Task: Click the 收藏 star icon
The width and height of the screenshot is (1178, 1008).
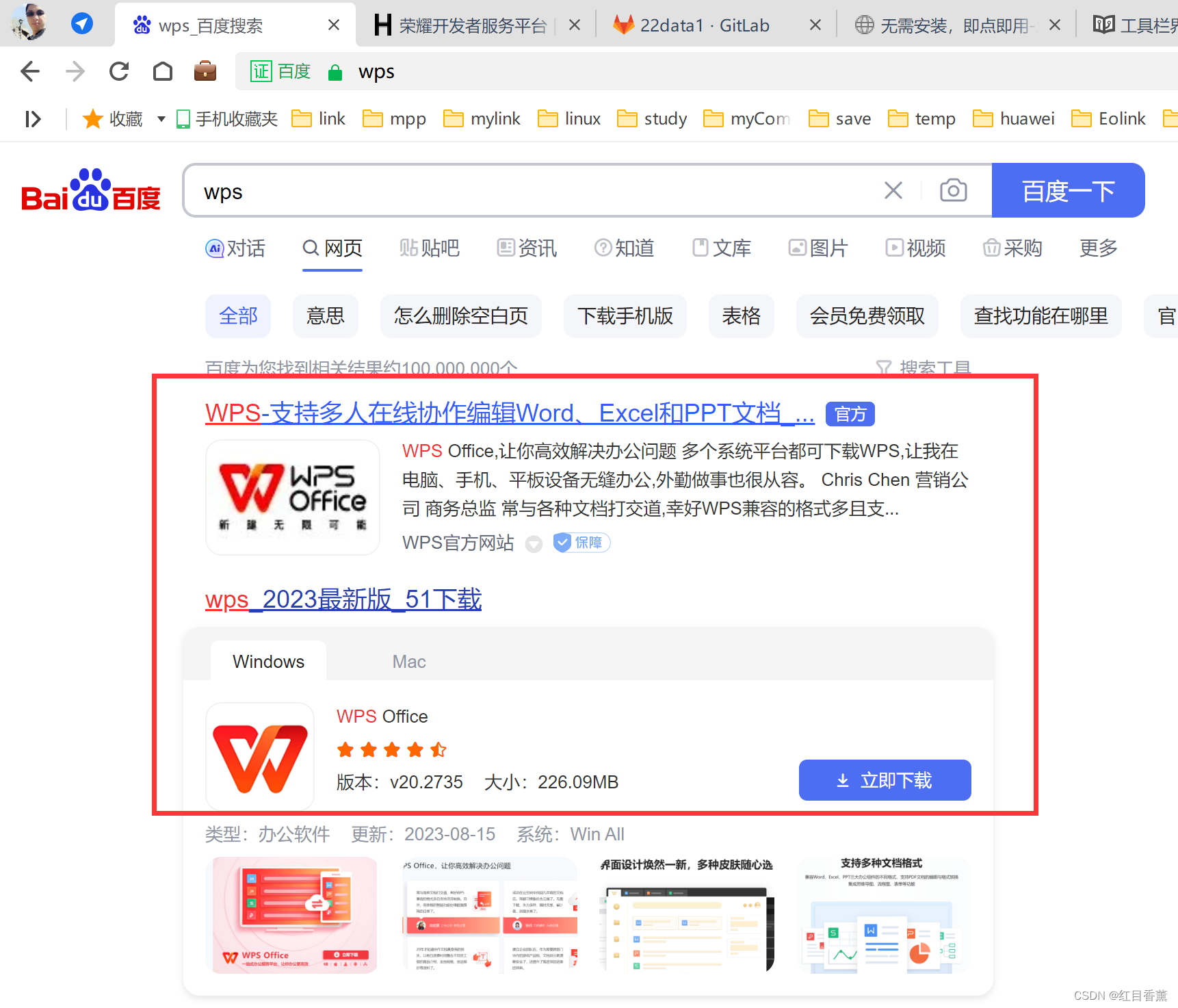Action: click(x=92, y=119)
